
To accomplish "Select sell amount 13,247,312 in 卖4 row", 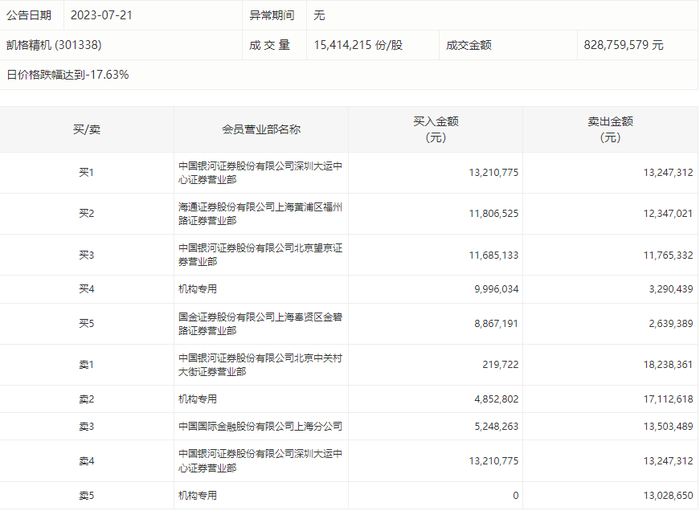I will click(668, 461).
